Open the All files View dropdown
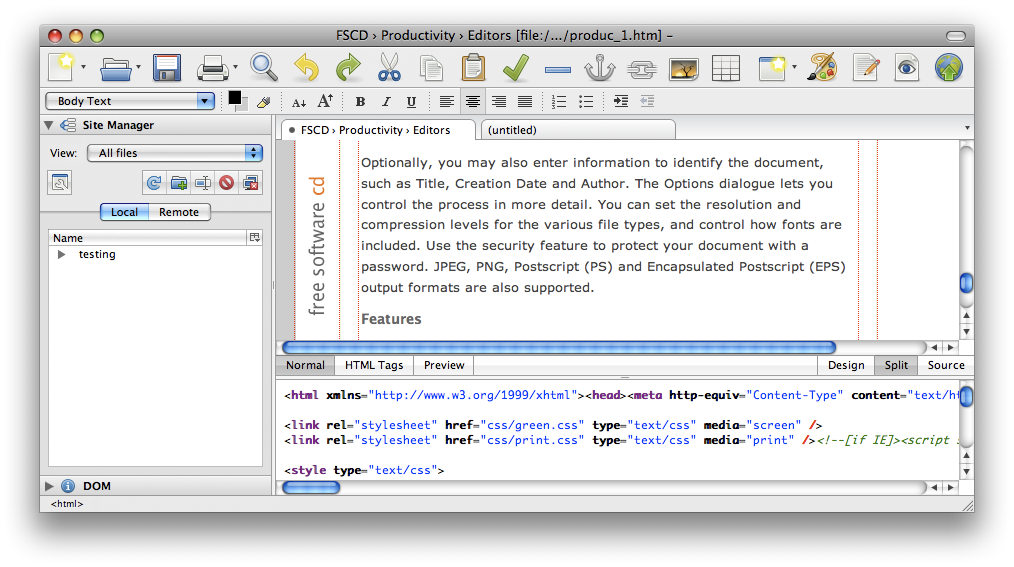Viewport: 1014px width, 567px height. [175, 153]
